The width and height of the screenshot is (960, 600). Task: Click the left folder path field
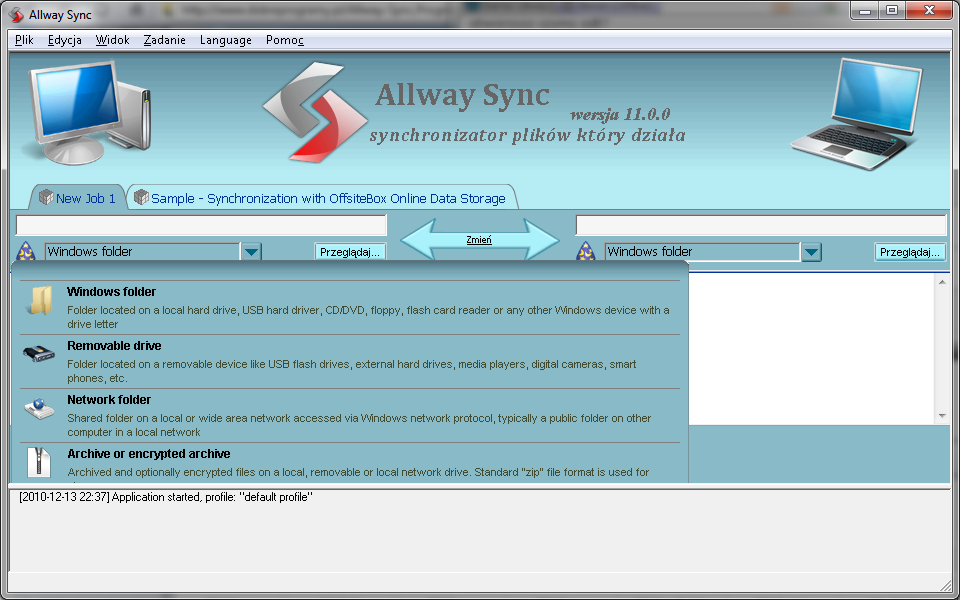pos(201,225)
